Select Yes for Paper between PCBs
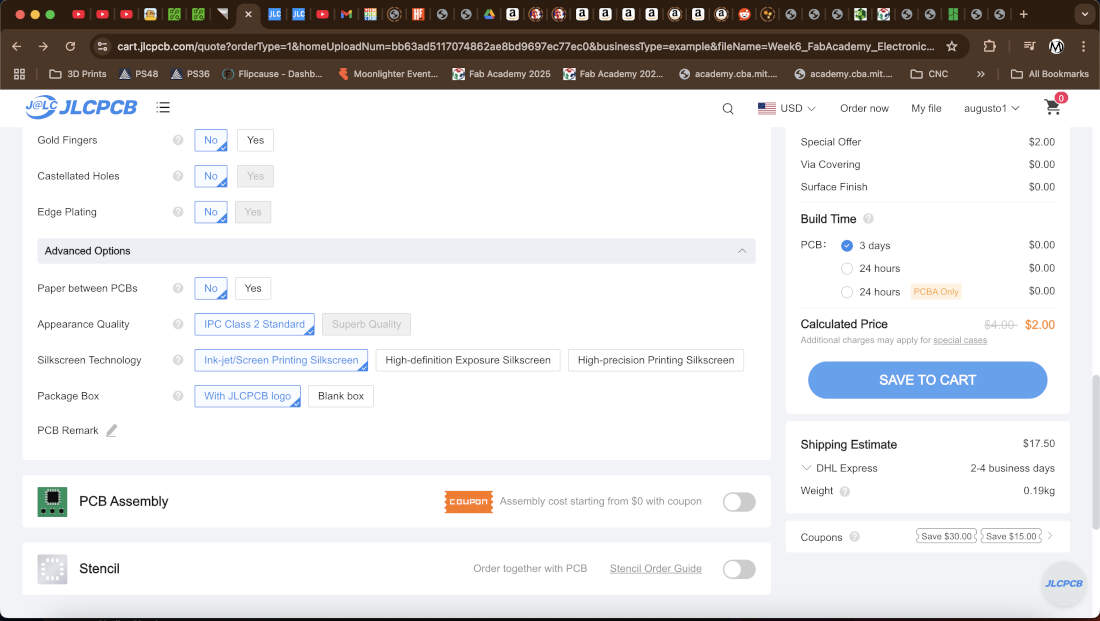 click(x=253, y=288)
